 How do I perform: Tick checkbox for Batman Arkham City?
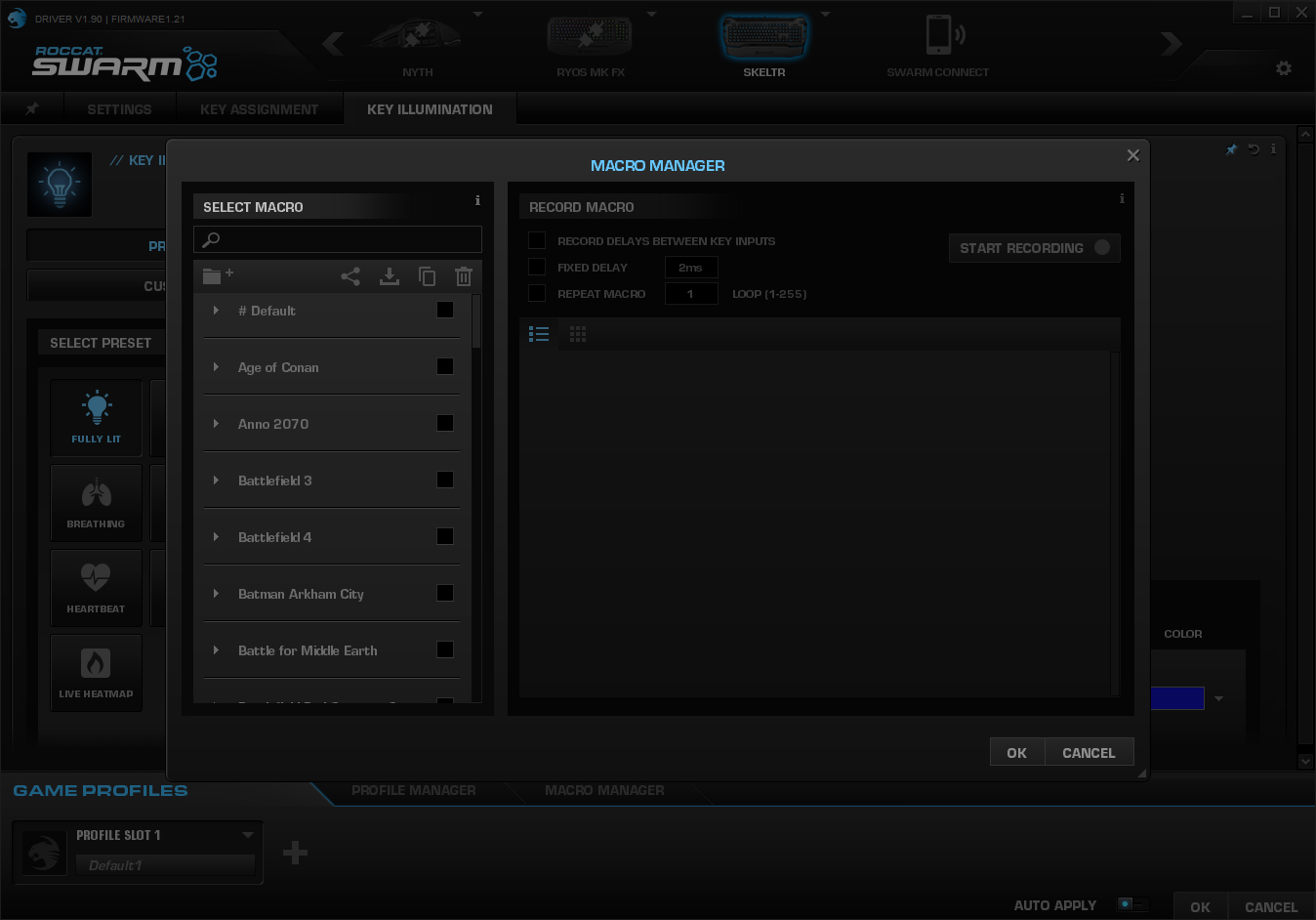[x=445, y=593]
